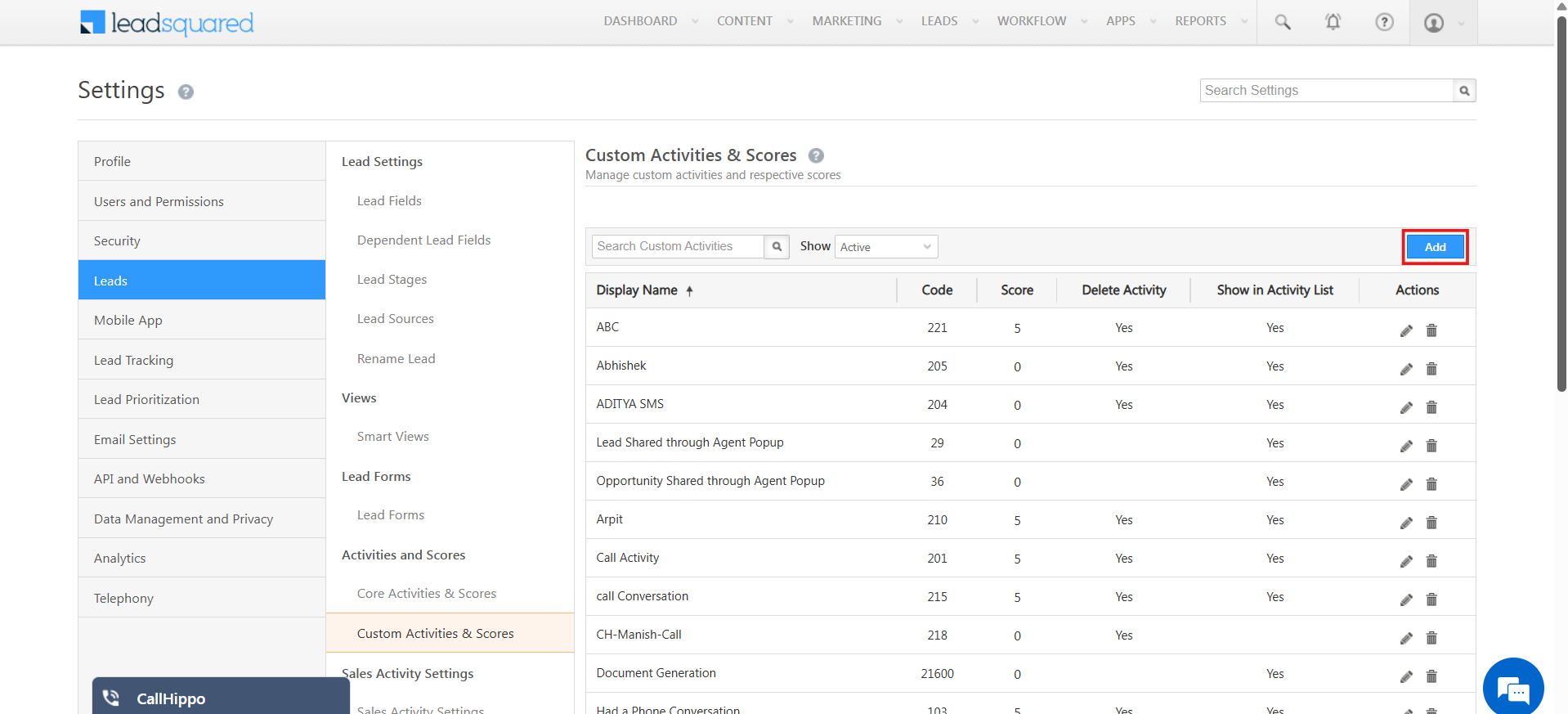Edit the Document Generation activity
1568x714 pixels.
(1406, 676)
